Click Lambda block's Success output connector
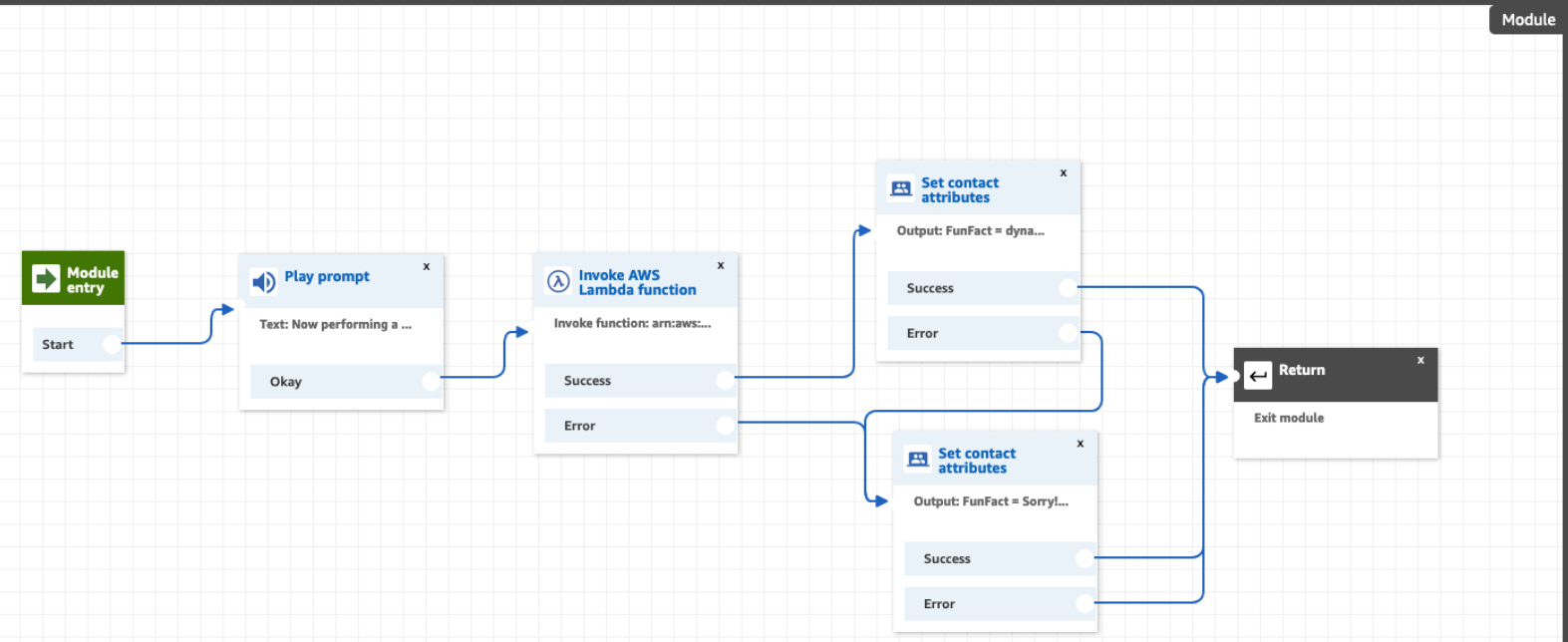The width and height of the screenshot is (1568, 642). [x=725, y=380]
